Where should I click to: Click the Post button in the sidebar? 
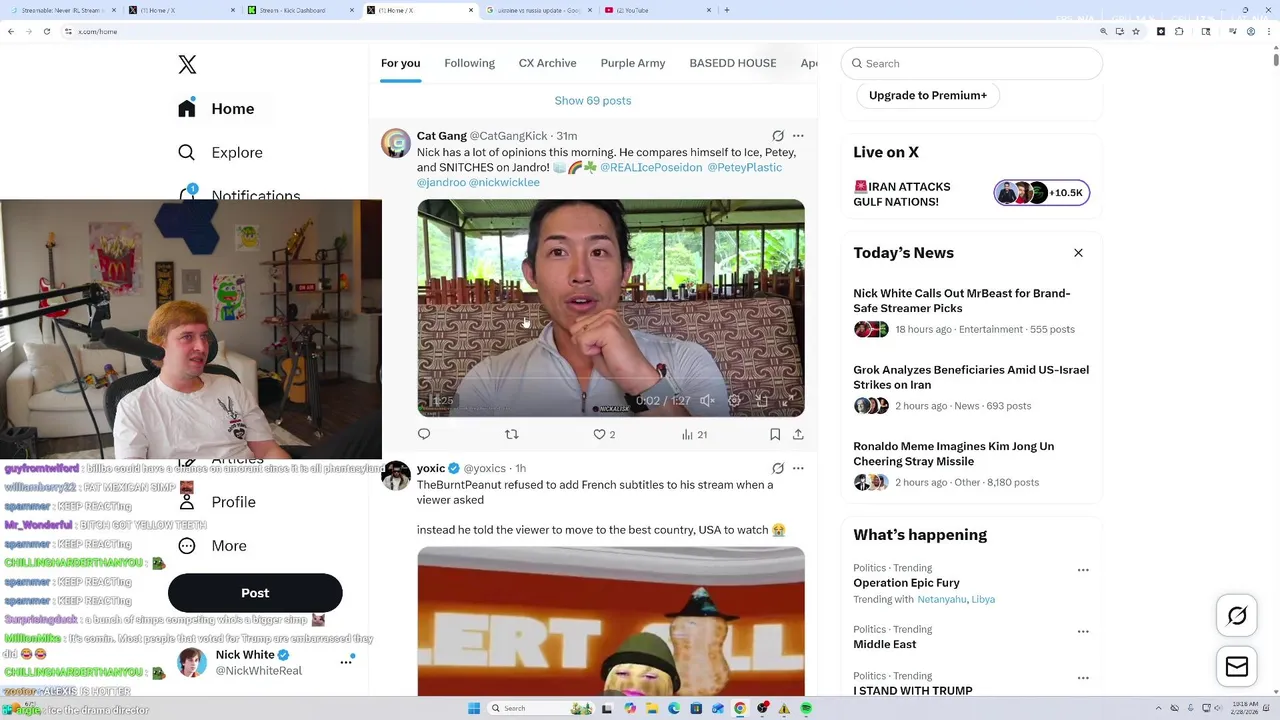point(255,593)
